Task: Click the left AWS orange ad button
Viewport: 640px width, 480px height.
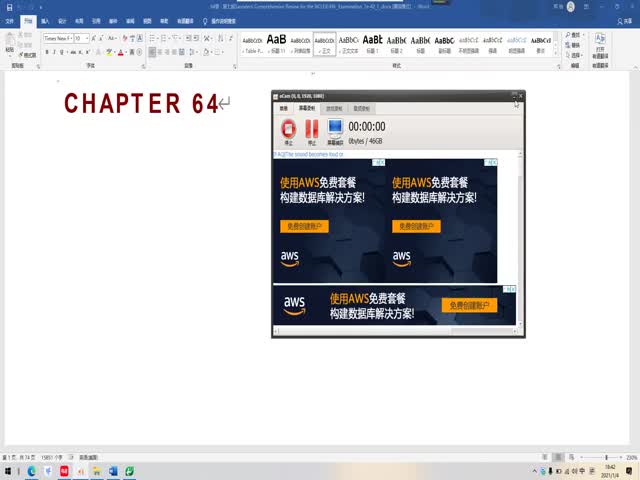Action: pos(304,226)
